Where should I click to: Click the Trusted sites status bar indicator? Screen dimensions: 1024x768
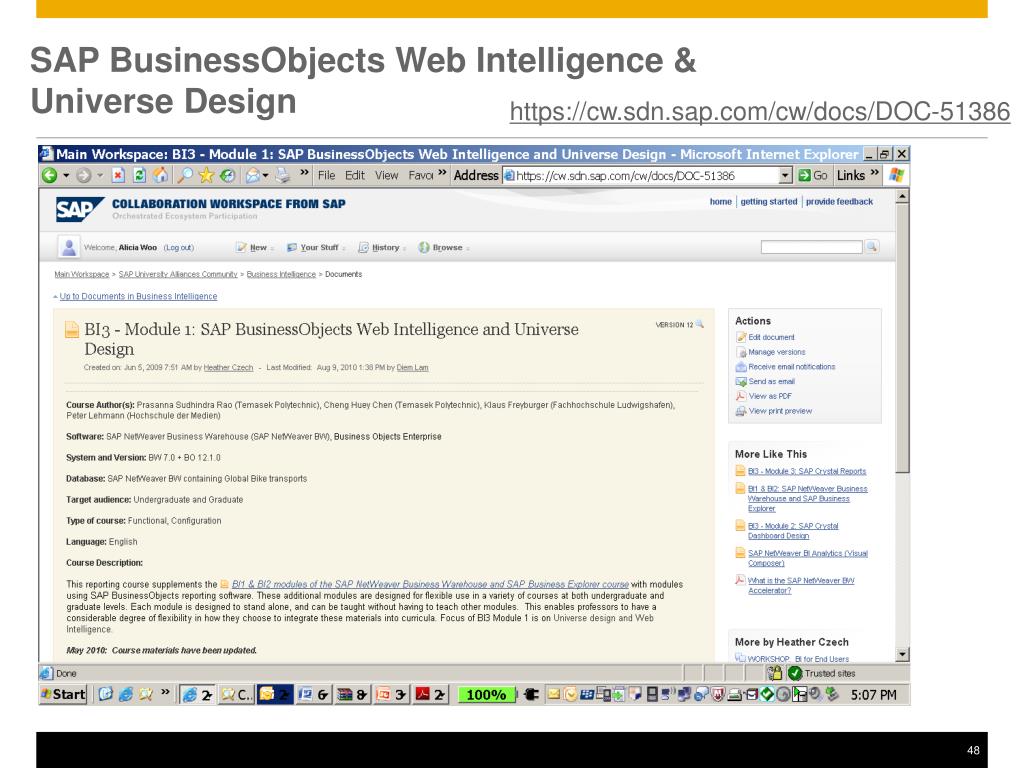click(822, 673)
